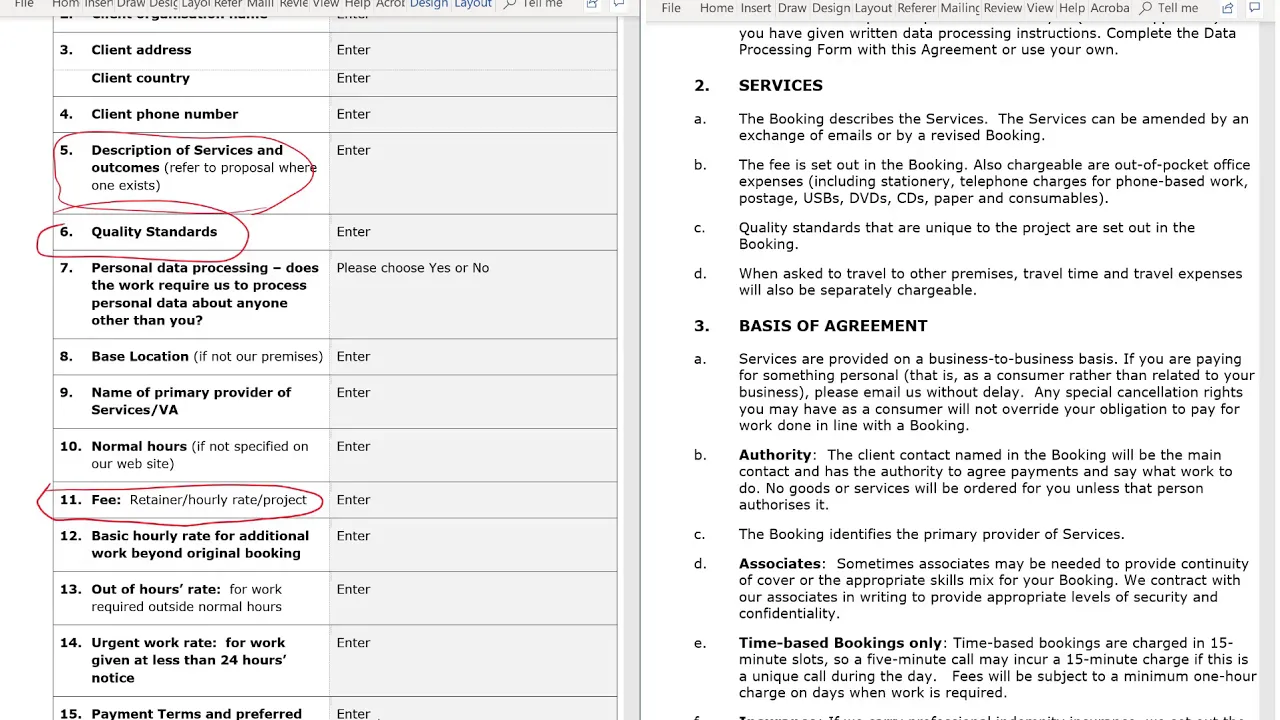Open the Comments icon in right Word window
The width and height of the screenshot is (1280, 720).
(x=1256, y=8)
